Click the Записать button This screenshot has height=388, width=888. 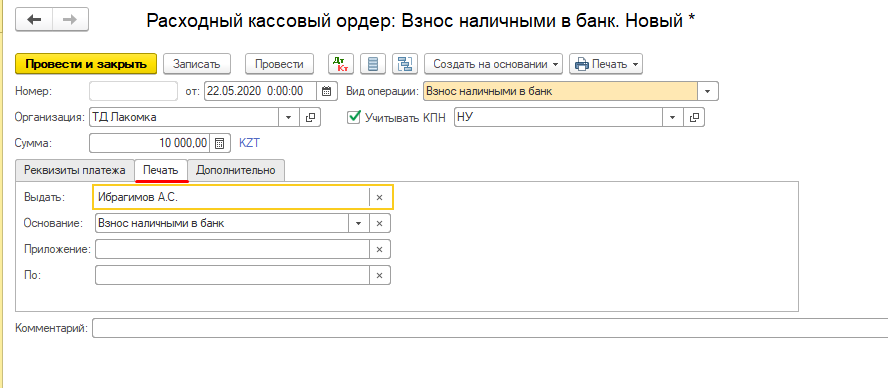pyautogui.click(x=197, y=64)
